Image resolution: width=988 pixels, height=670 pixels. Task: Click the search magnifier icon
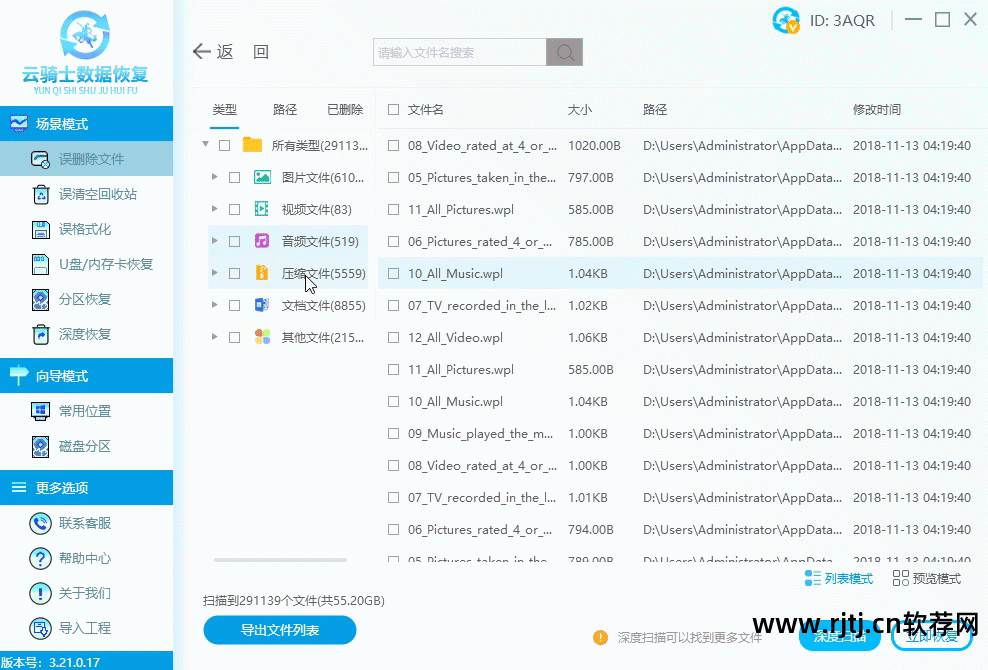(565, 52)
